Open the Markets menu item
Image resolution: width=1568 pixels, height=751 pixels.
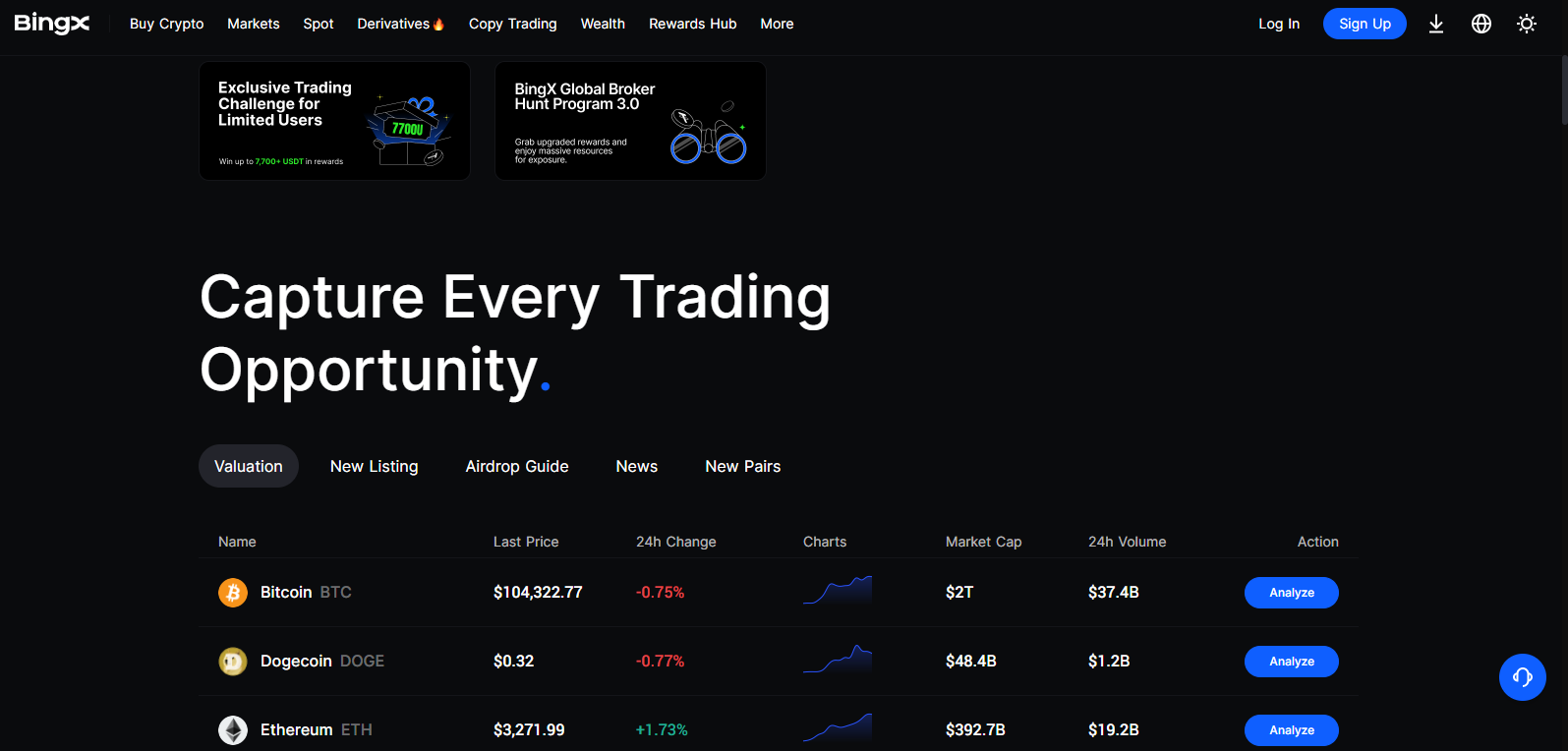(x=254, y=24)
